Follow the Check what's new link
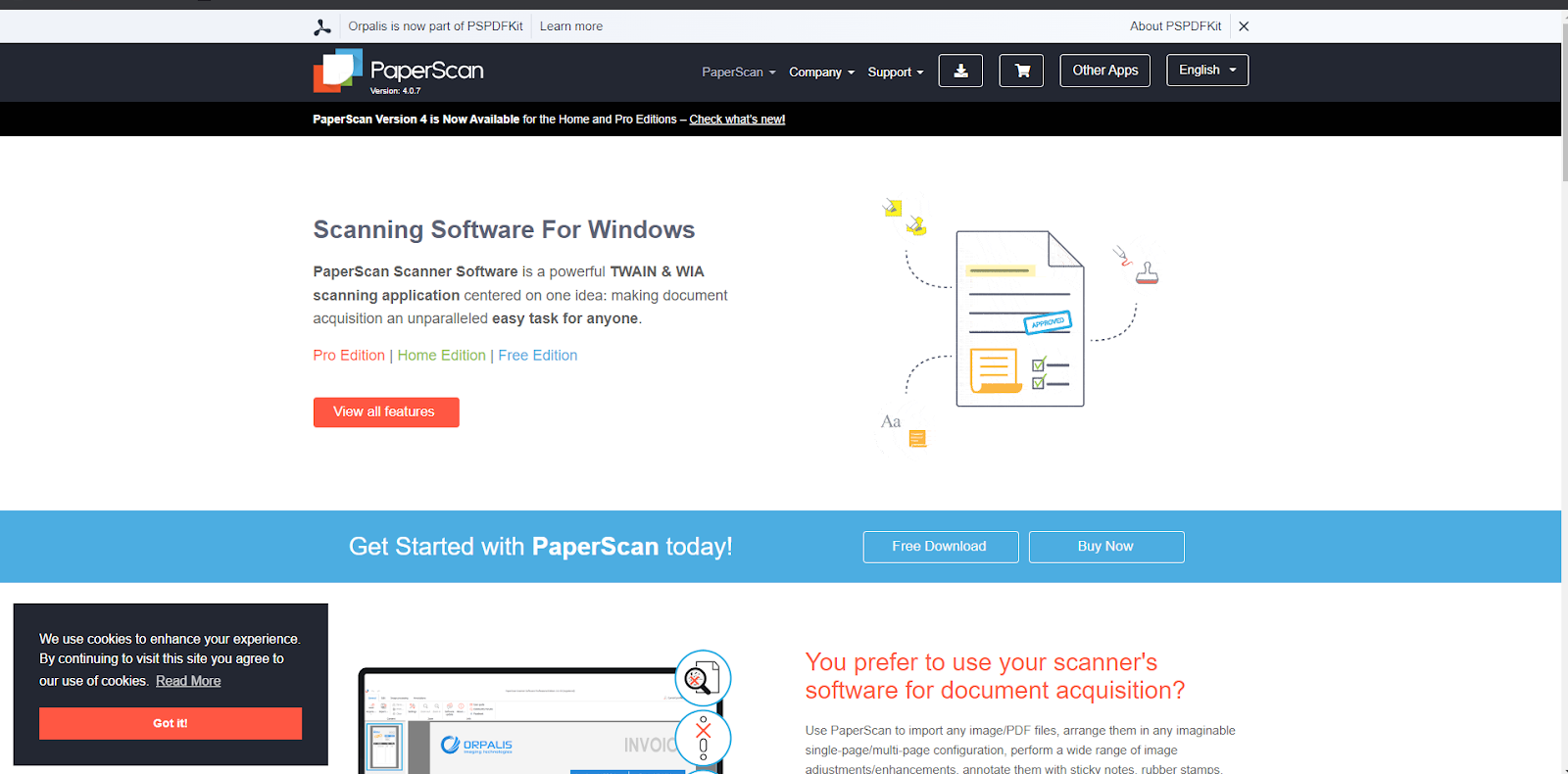This screenshot has height=774, width=1568. [737, 120]
